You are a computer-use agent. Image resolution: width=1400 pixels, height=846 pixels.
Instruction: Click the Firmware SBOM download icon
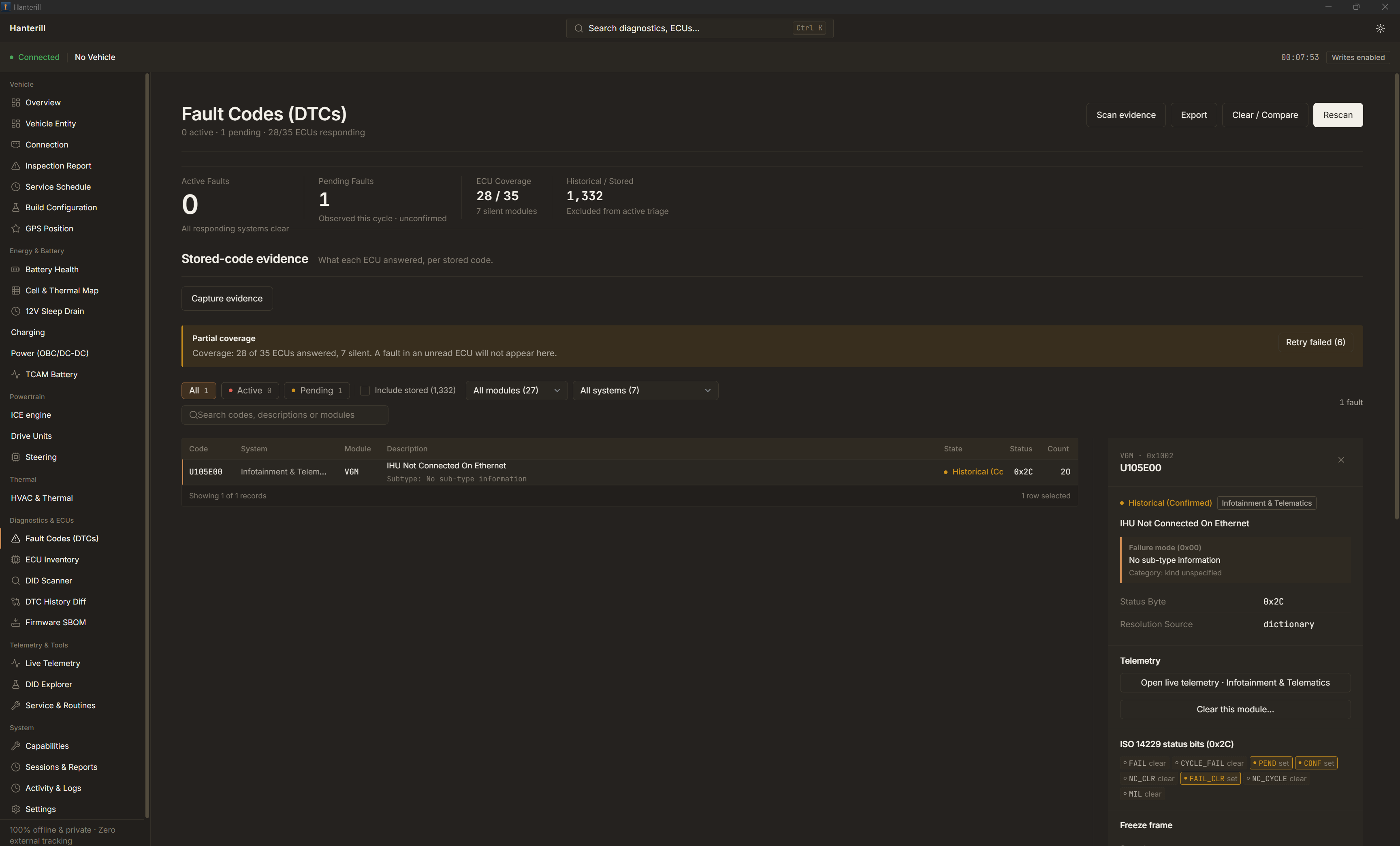(x=16, y=623)
